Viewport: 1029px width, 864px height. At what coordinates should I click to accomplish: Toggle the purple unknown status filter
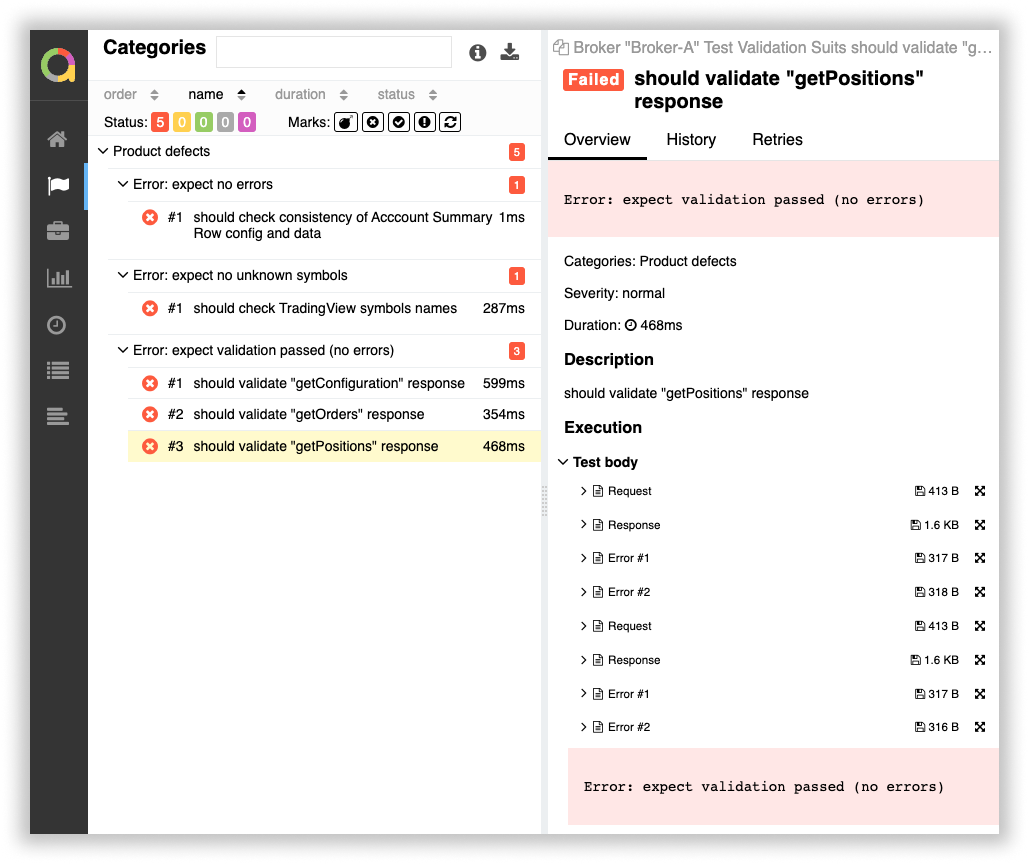tap(246, 122)
